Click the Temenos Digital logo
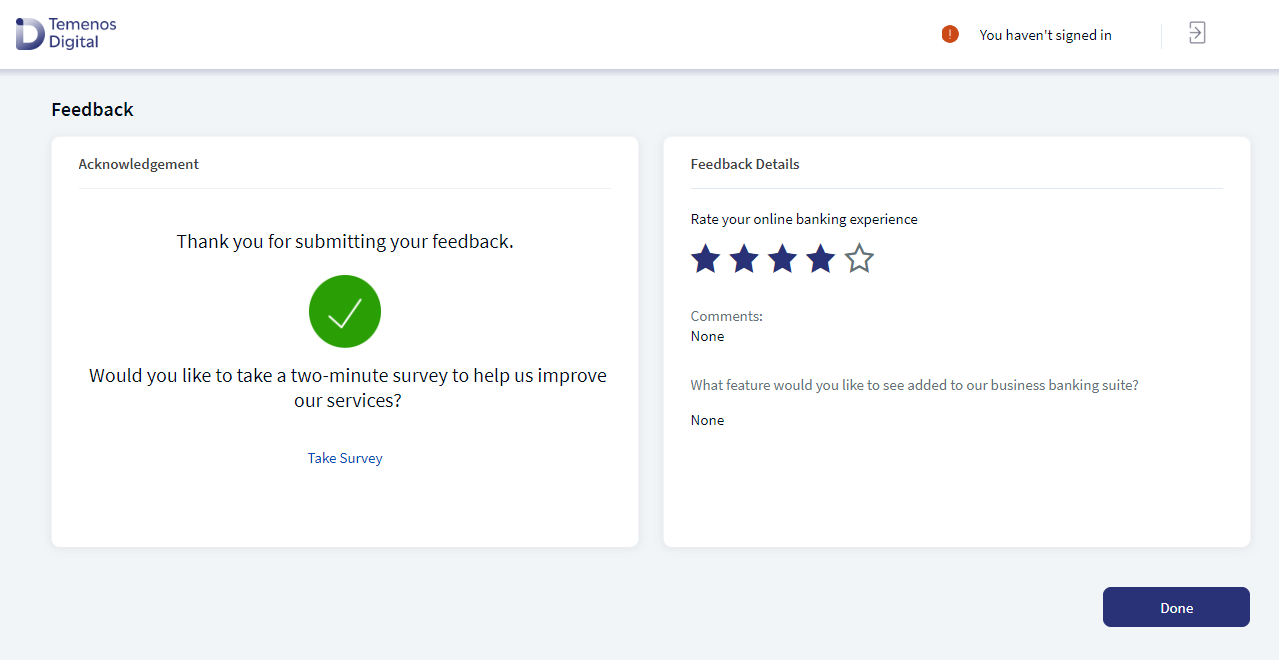Viewport: 1279px width, 660px height. point(66,33)
